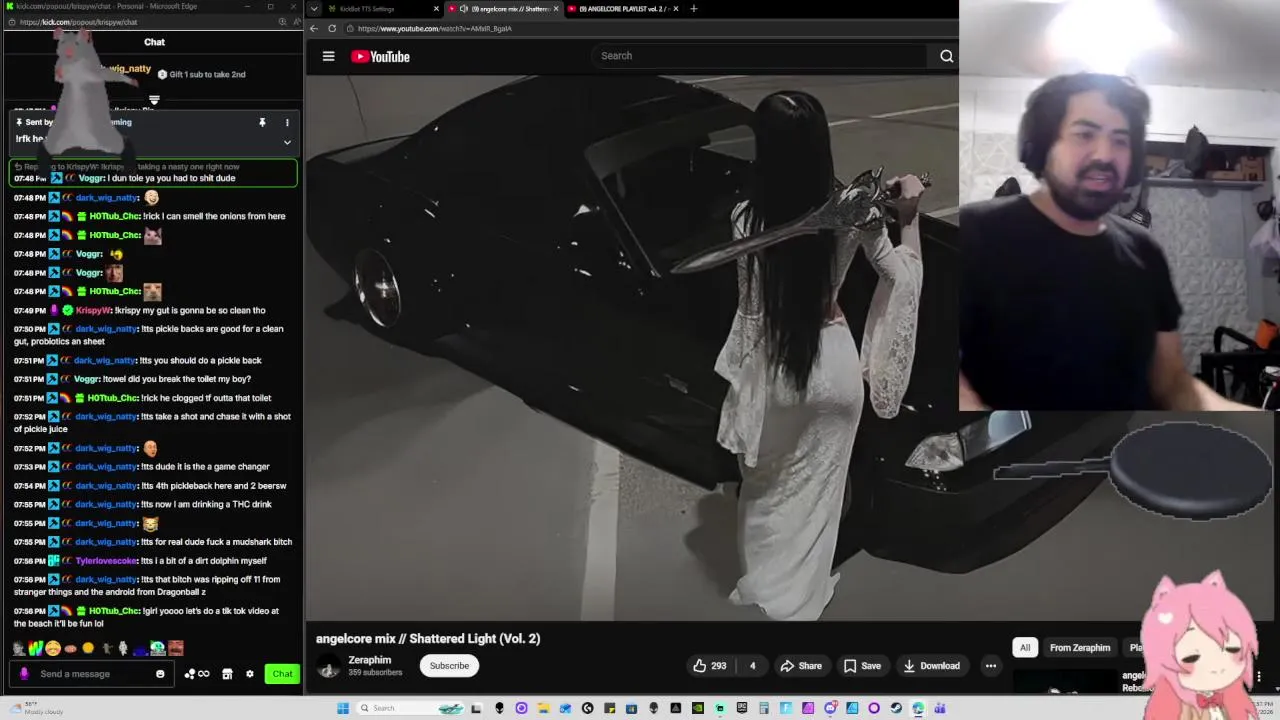The width and height of the screenshot is (1280, 720).
Task: Click the Tylerlovescoke username in chat
Action: pyautogui.click(x=106, y=561)
